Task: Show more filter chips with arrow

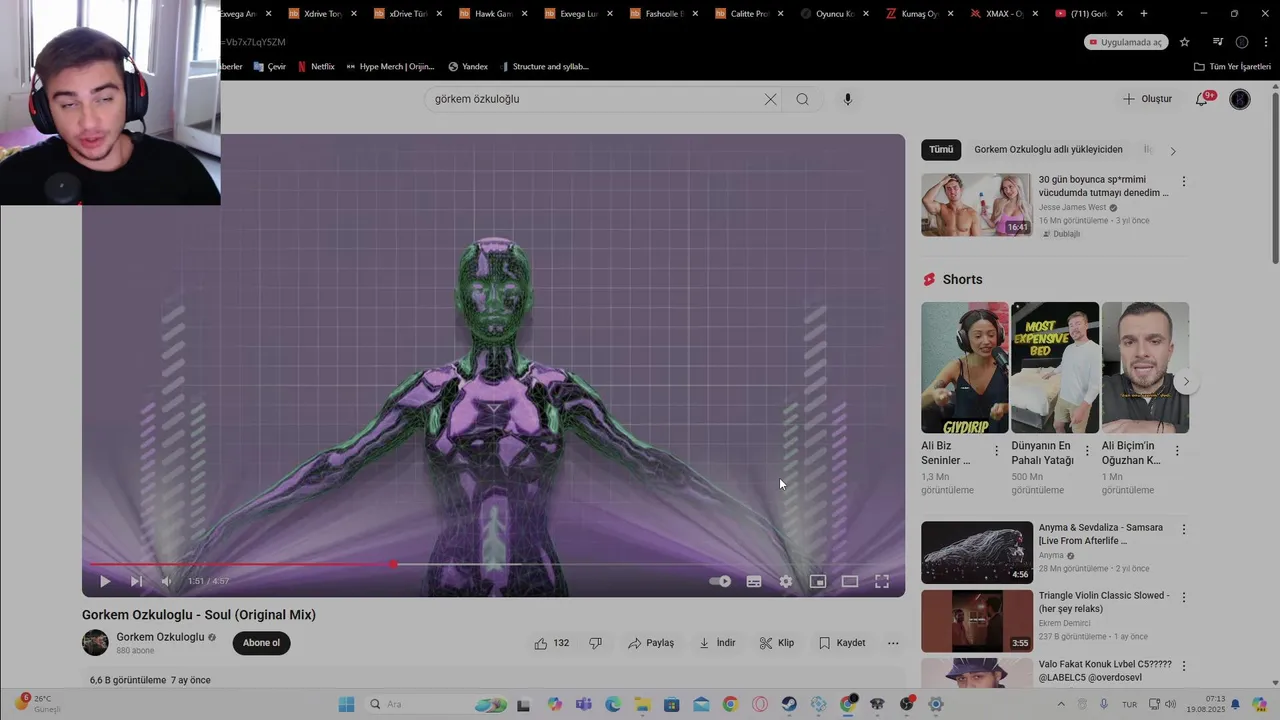Action: (x=1173, y=151)
